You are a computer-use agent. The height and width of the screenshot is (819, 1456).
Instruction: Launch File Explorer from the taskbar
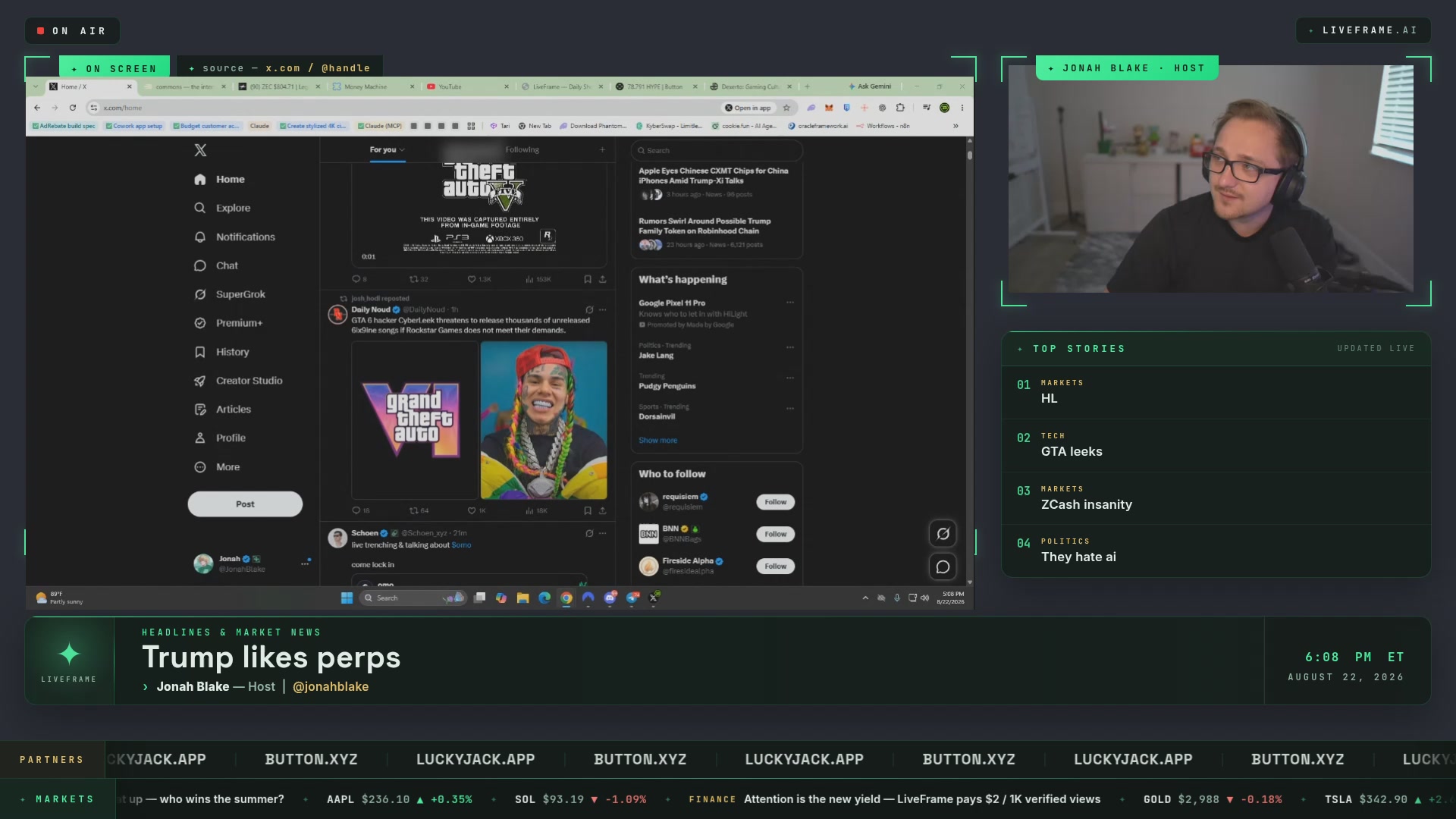pos(522,598)
